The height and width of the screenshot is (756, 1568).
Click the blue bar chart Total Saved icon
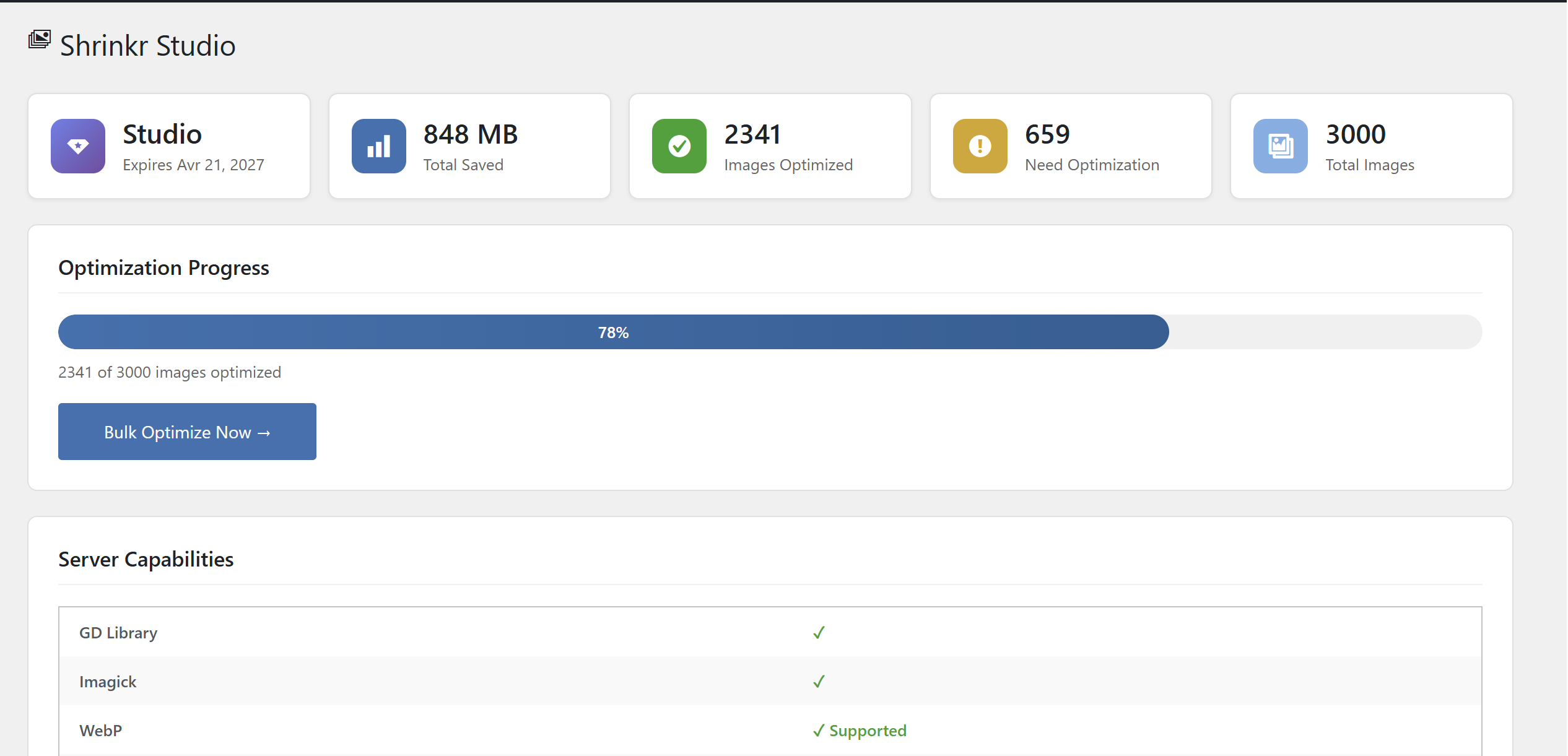pos(379,146)
